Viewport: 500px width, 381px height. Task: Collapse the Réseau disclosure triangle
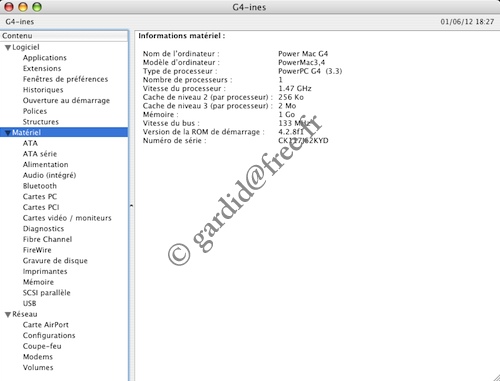[x=8, y=315]
